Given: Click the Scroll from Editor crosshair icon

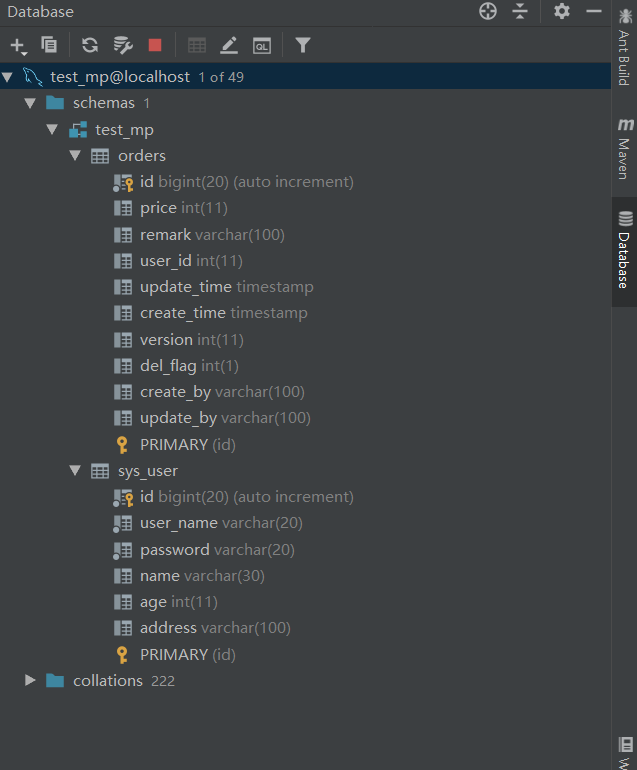Looking at the screenshot, I should [488, 11].
